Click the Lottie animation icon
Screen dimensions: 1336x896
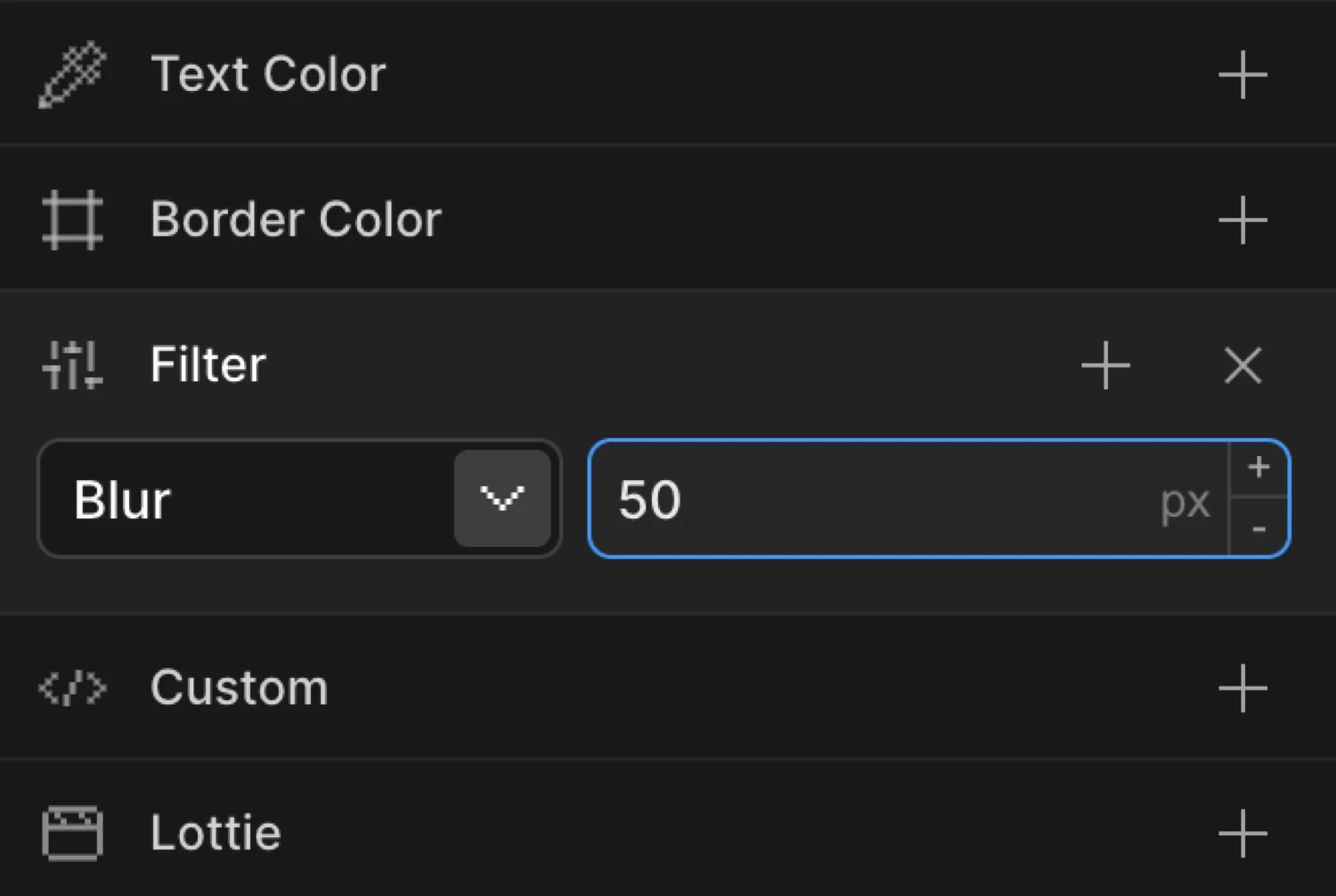pos(71,833)
